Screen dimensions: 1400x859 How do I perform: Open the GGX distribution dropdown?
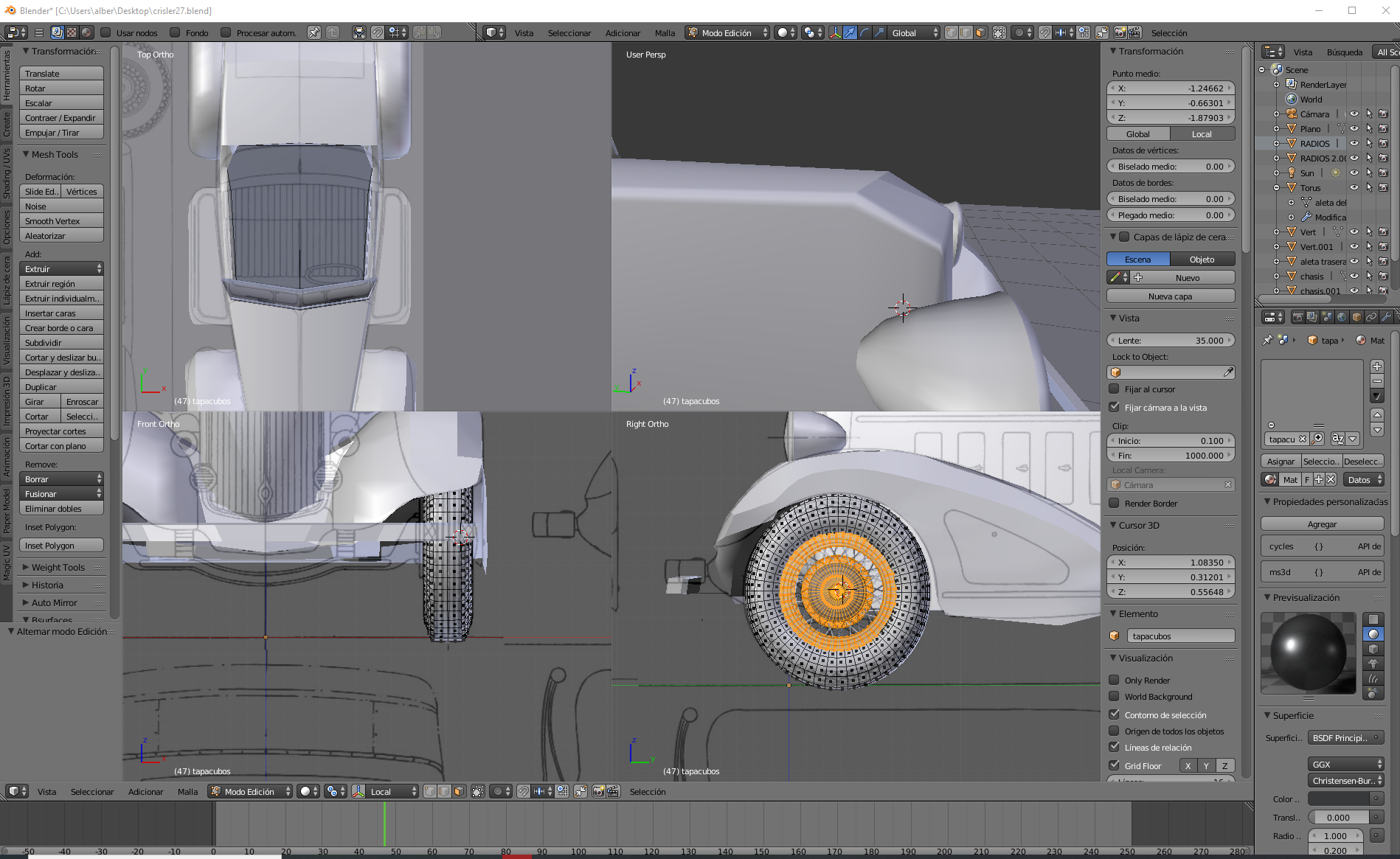point(1346,764)
